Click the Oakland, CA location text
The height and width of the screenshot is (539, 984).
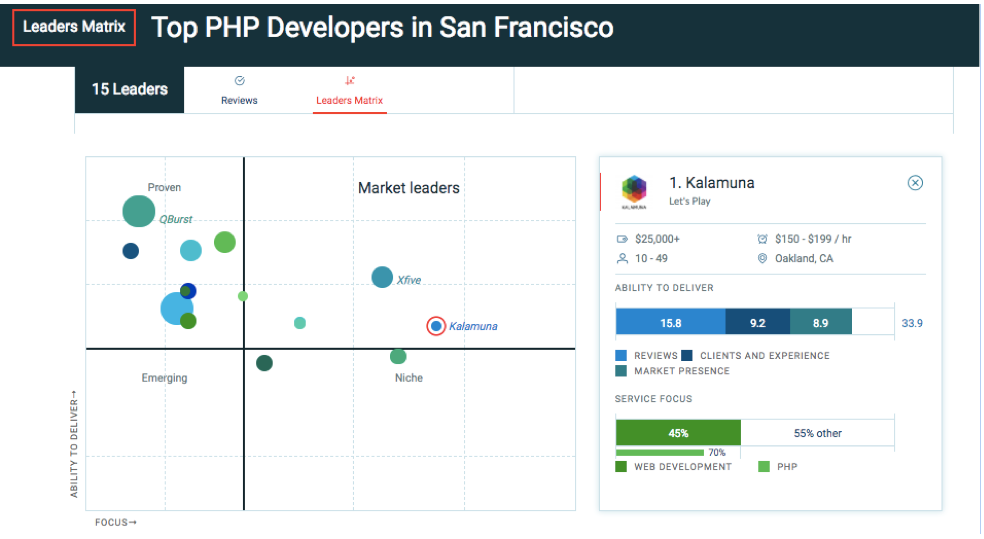pyautogui.click(x=804, y=259)
